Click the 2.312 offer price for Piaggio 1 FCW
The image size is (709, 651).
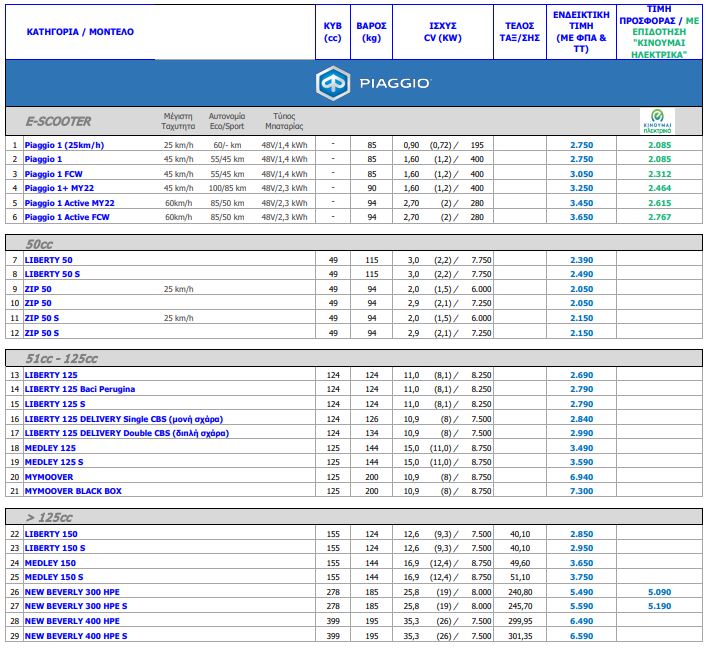(x=659, y=174)
